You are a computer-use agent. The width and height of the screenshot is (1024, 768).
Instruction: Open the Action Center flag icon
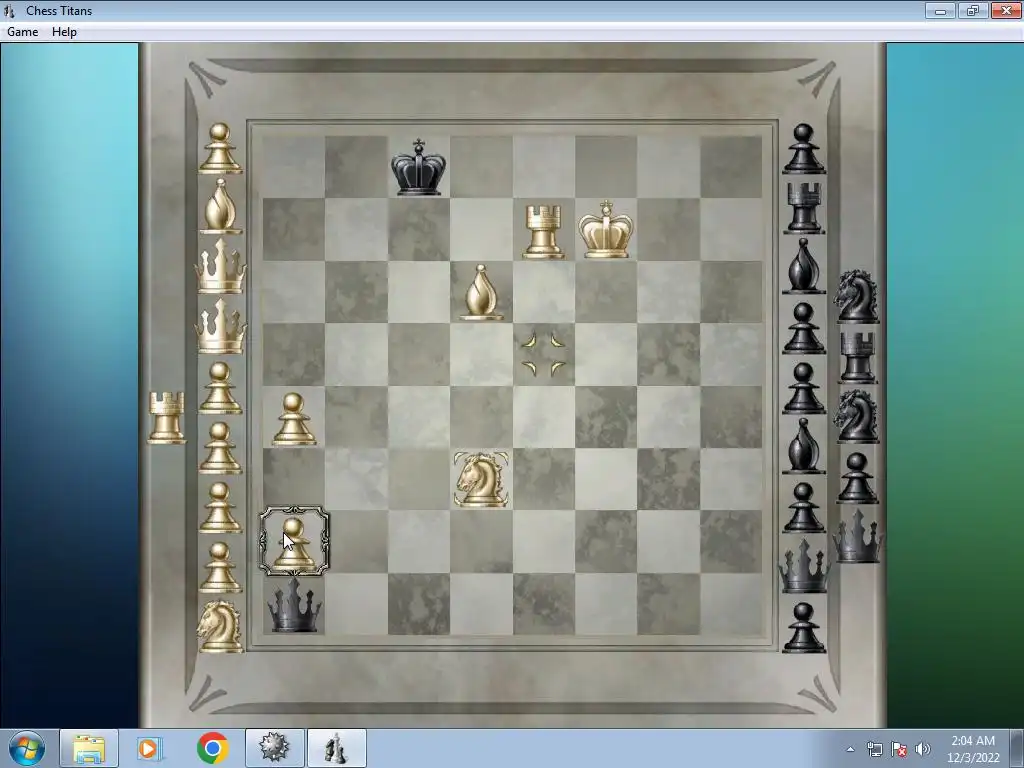point(899,749)
